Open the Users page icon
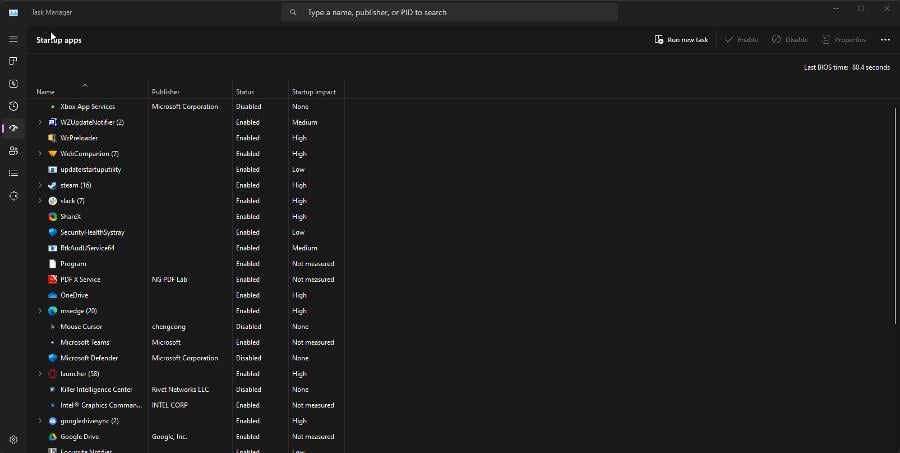This screenshot has height=453, width=900. 13,150
